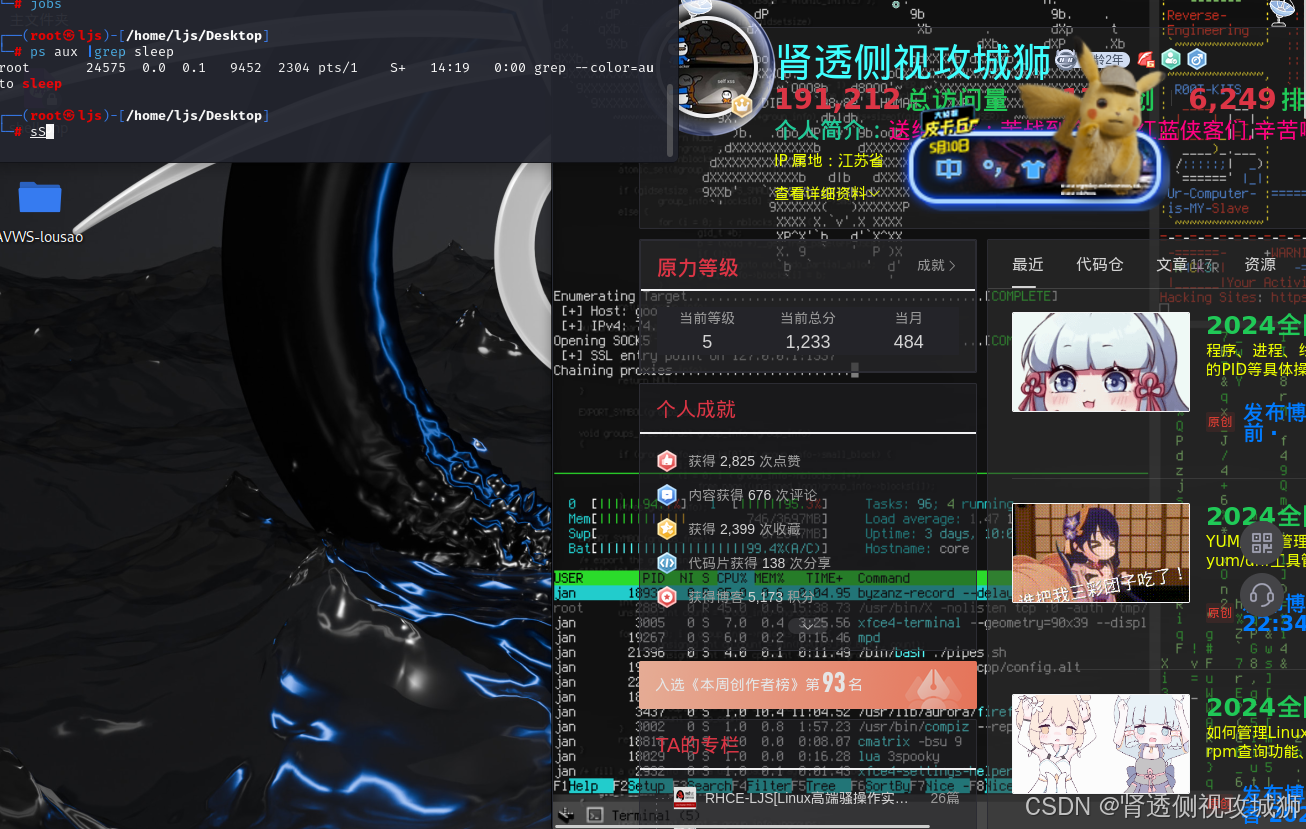
Task: Switch to the 文章 tab
Action: click(1184, 264)
